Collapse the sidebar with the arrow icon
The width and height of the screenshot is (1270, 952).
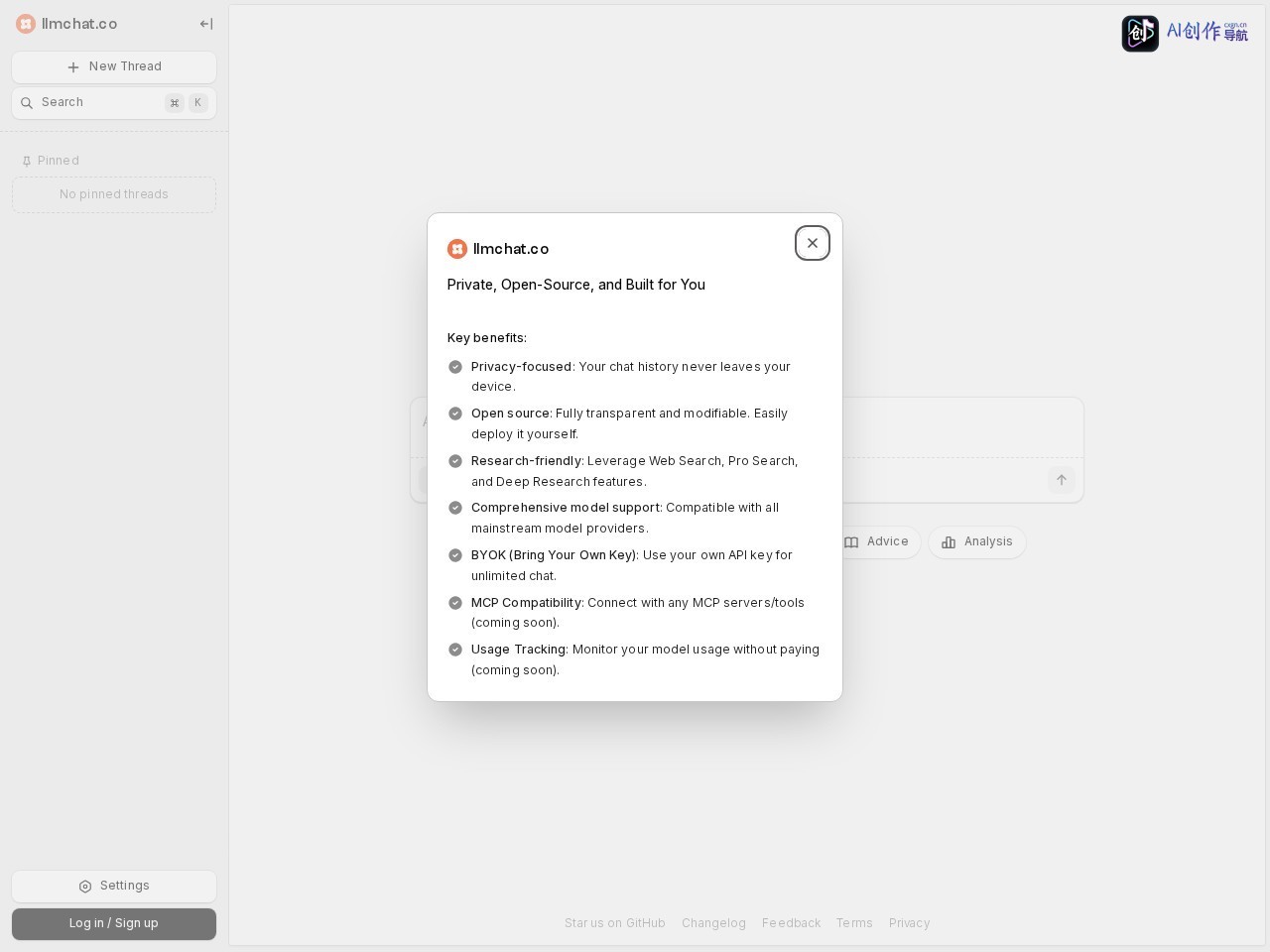point(206,24)
